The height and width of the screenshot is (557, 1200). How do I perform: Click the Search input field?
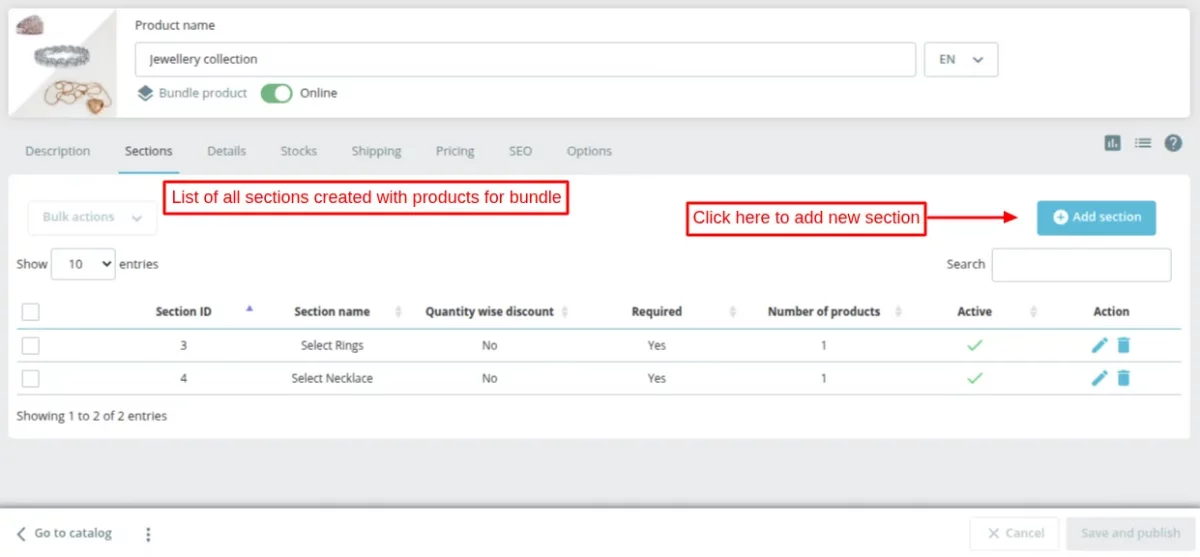pyautogui.click(x=1081, y=265)
